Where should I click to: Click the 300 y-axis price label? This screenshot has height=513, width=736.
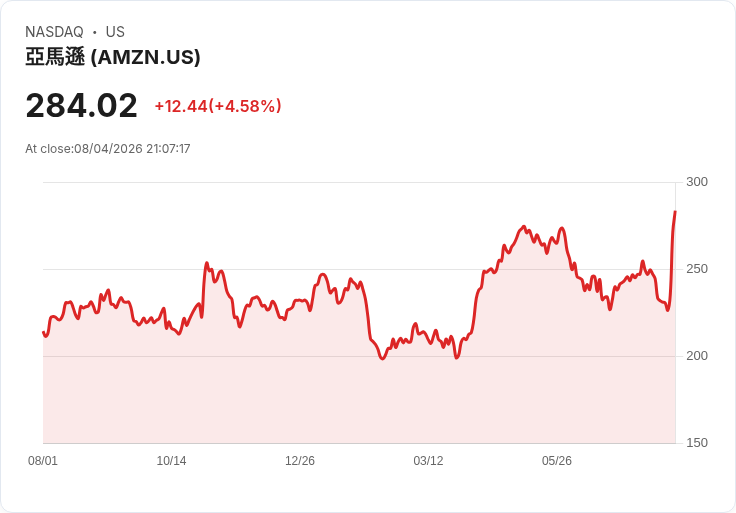point(697,182)
